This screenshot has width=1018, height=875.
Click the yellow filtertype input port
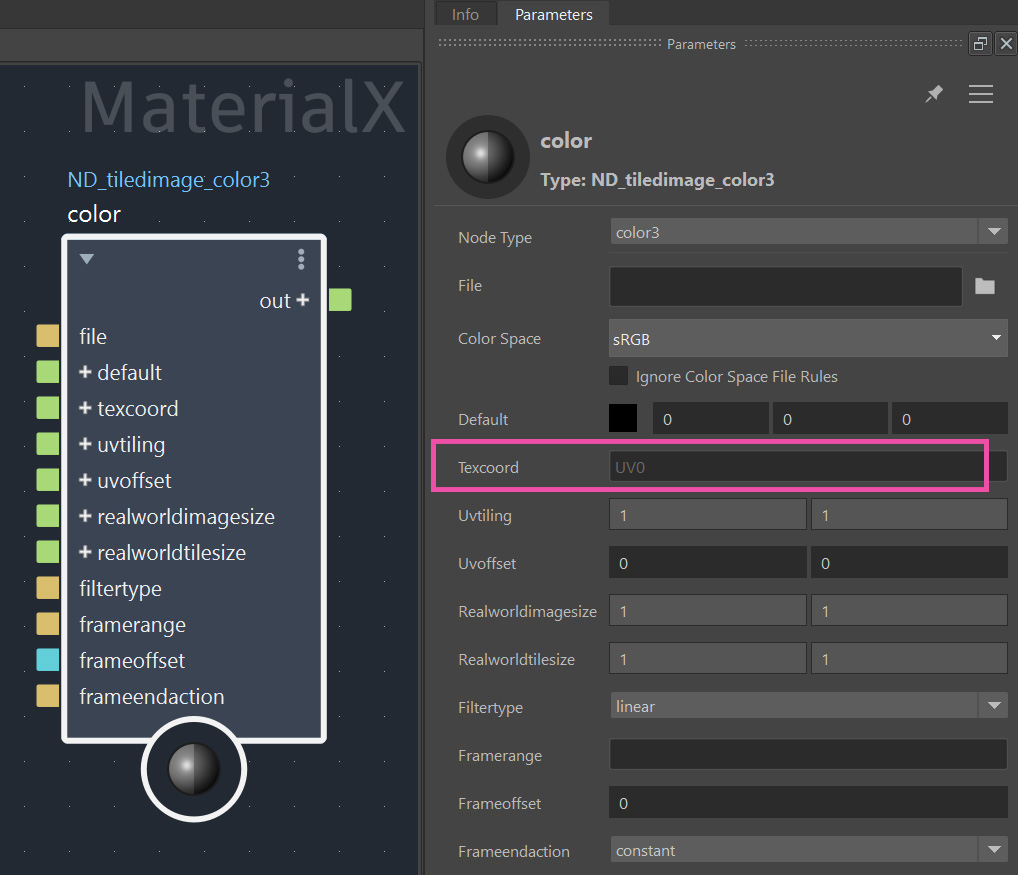tap(47, 588)
